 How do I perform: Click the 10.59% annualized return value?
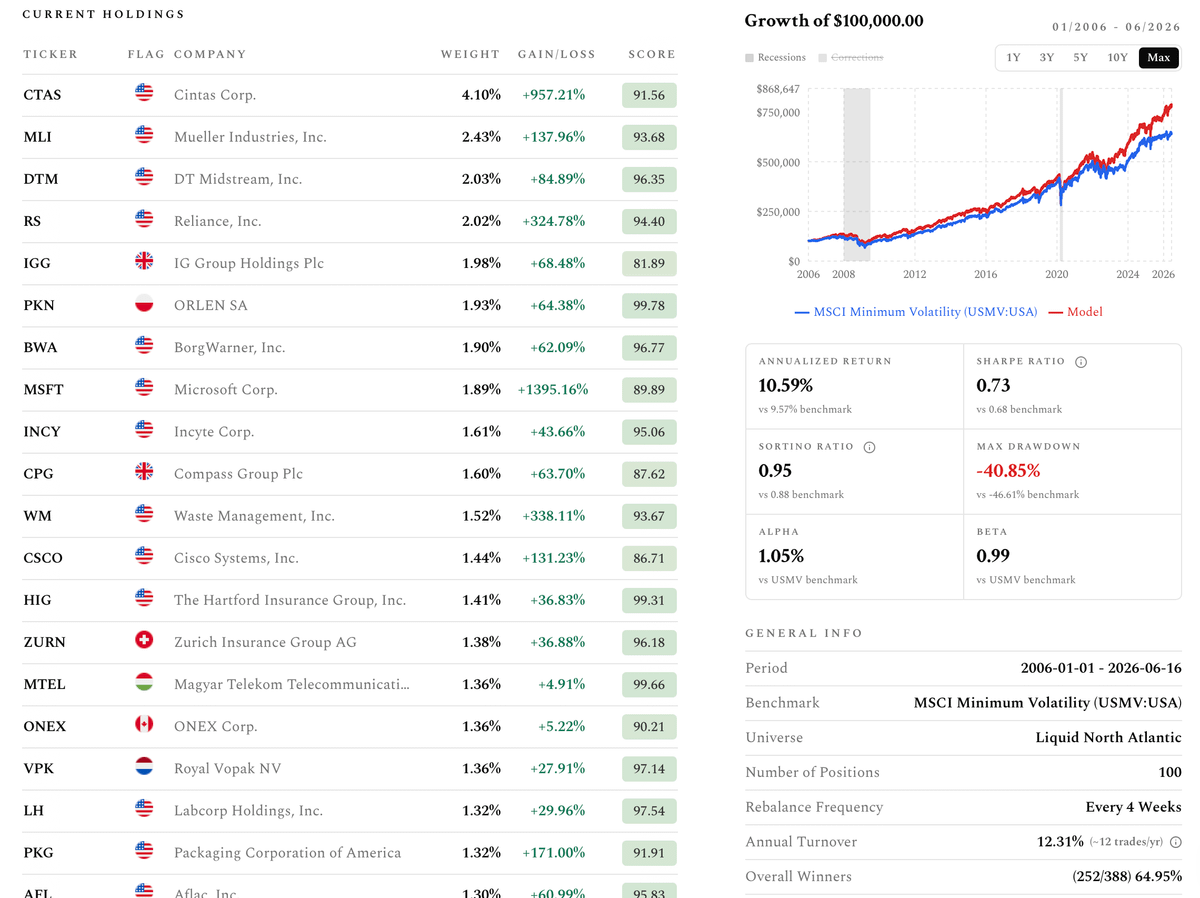pyautogui.click(x=786, y=385)
